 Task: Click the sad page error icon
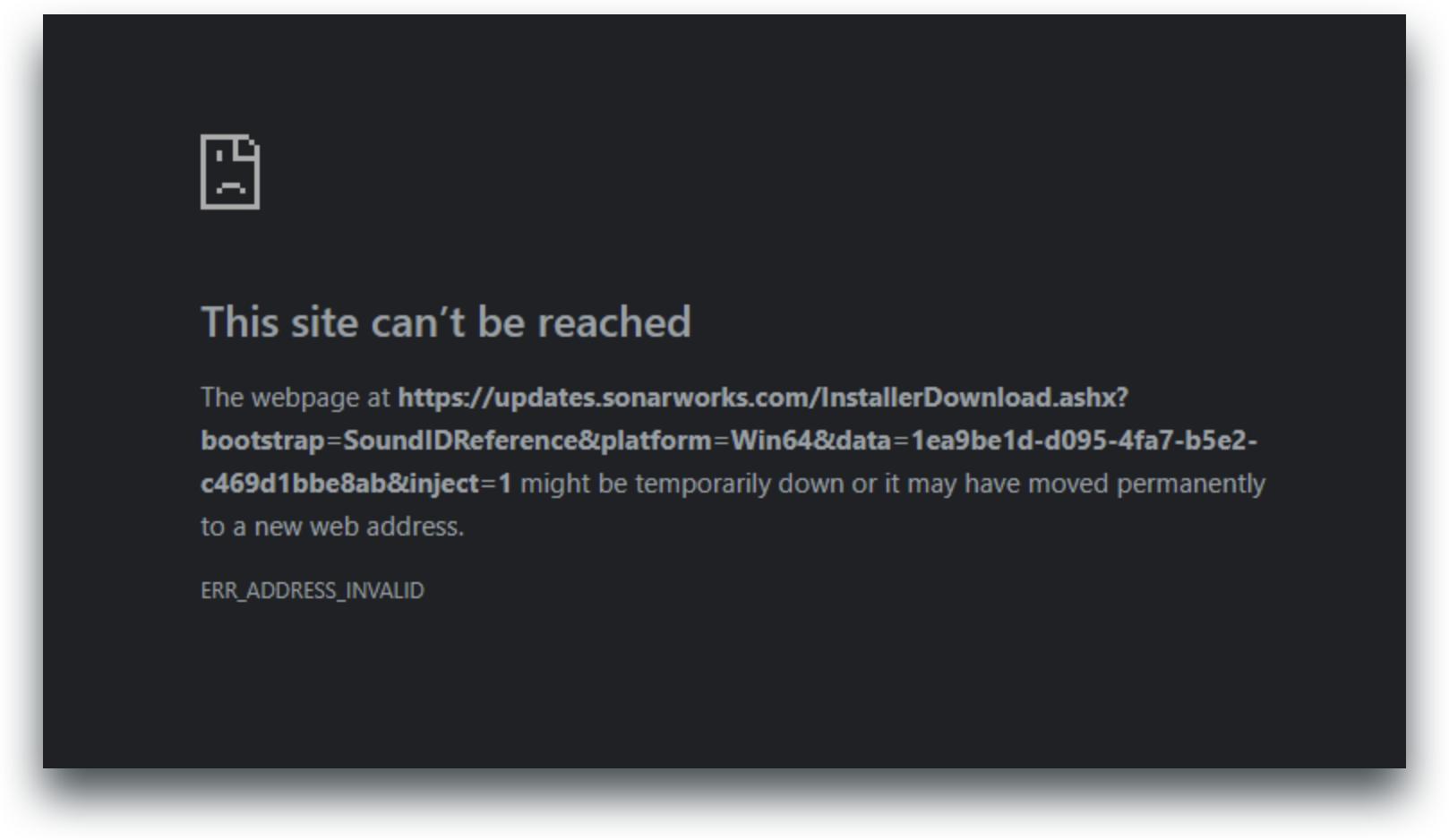point(230,172)
